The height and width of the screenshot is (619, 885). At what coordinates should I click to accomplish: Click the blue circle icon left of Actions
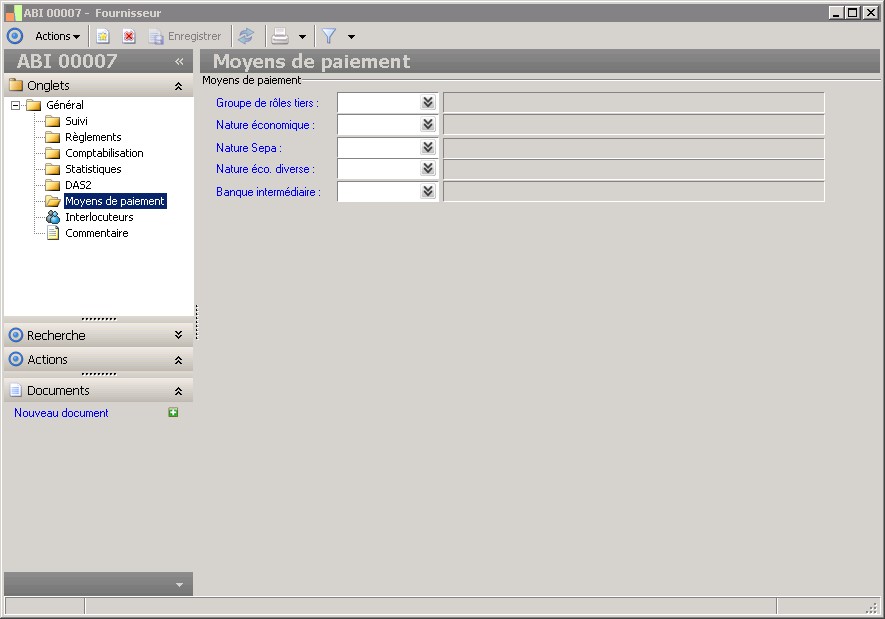point(15,36)
